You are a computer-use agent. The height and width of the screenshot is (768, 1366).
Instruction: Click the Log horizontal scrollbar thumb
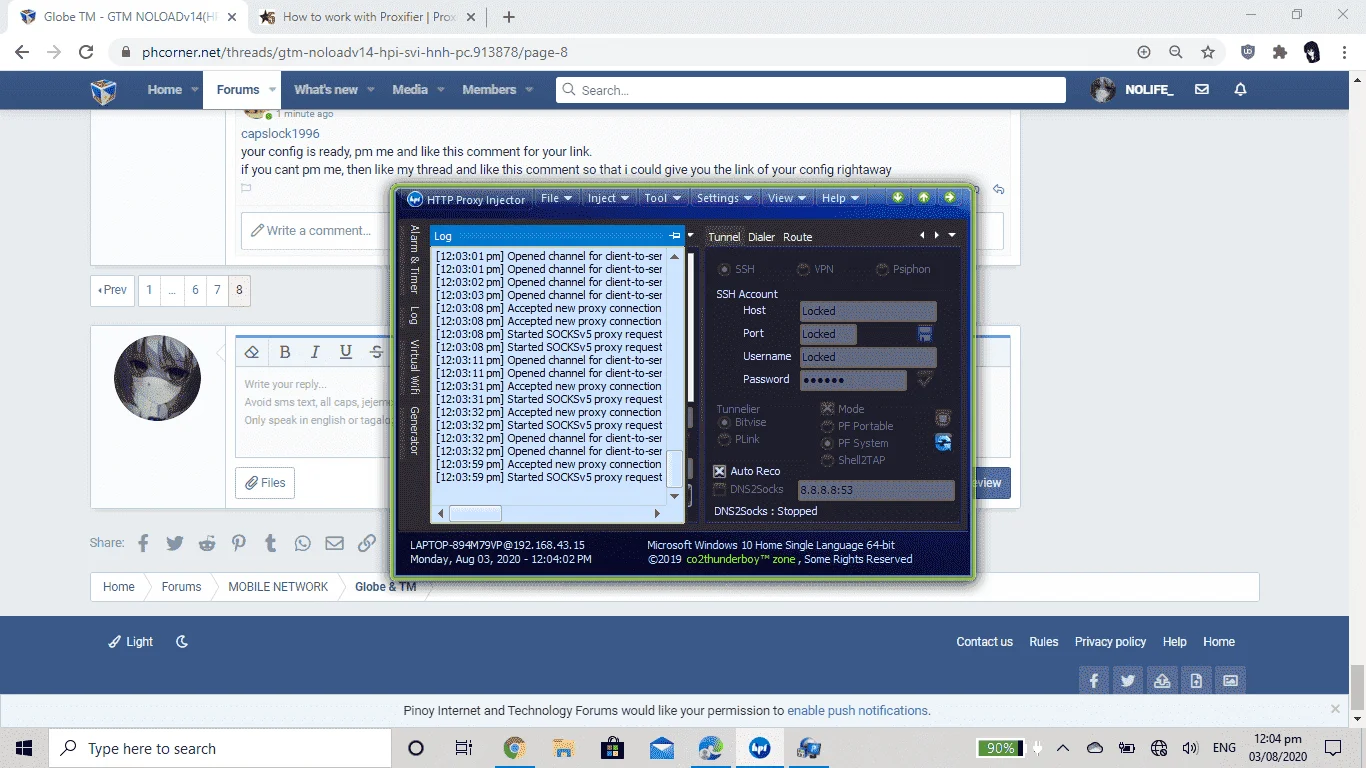[x=475, y=513]
